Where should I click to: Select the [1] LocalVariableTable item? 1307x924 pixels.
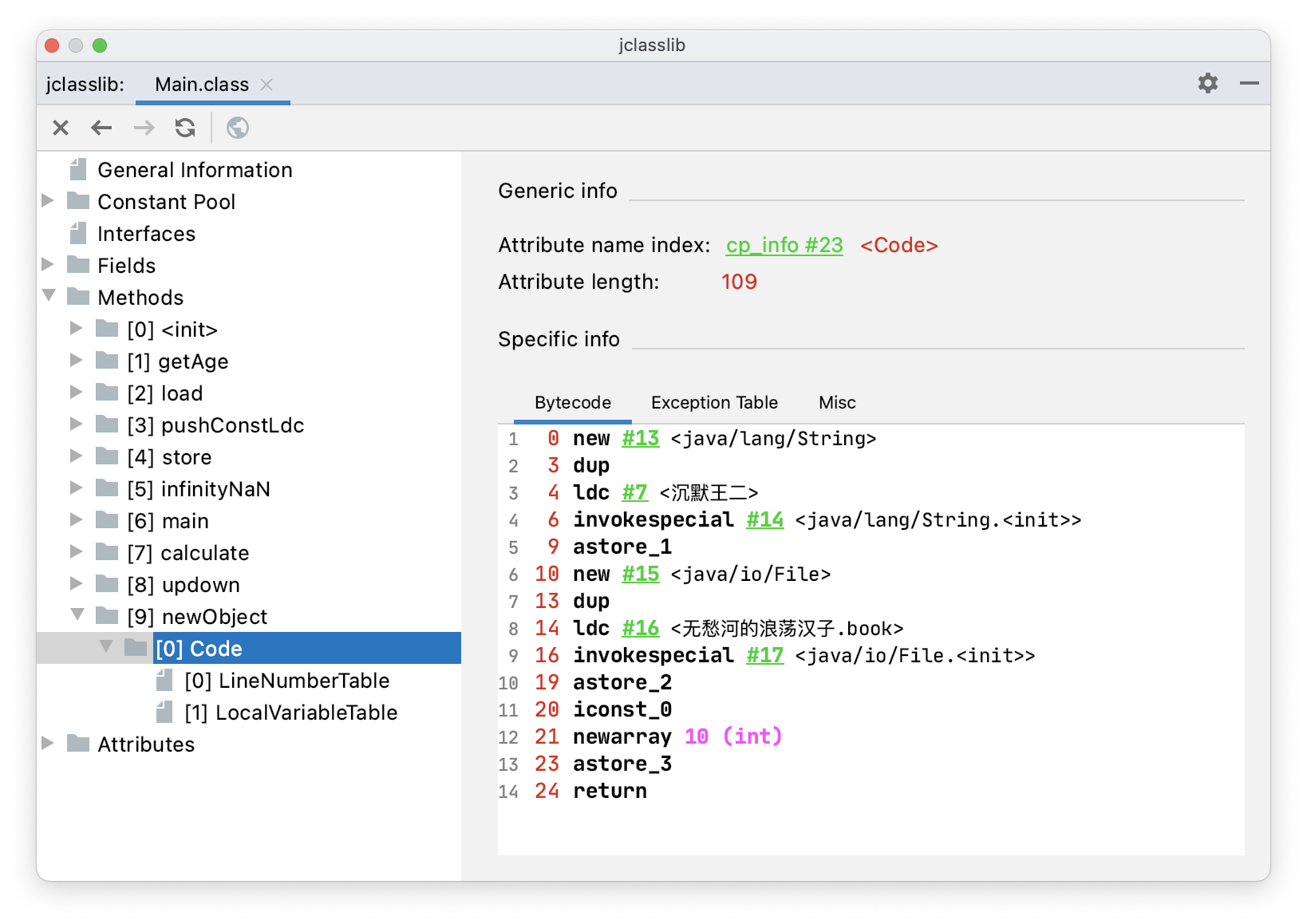tap(290, 713)
